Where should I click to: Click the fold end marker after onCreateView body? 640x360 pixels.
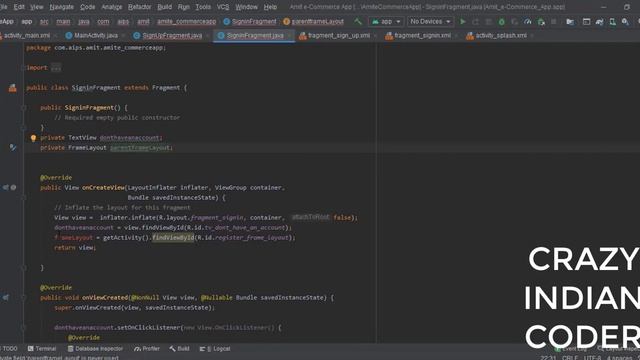pos(23,268)
